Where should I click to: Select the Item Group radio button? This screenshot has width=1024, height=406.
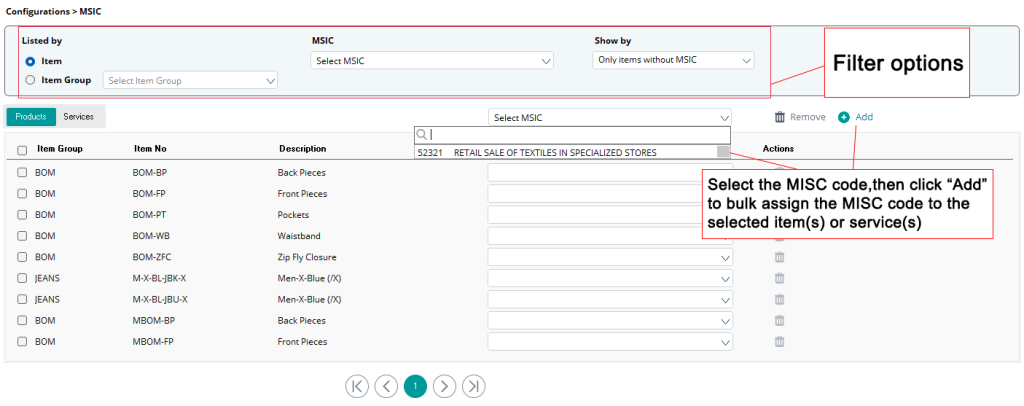[29, 80]
